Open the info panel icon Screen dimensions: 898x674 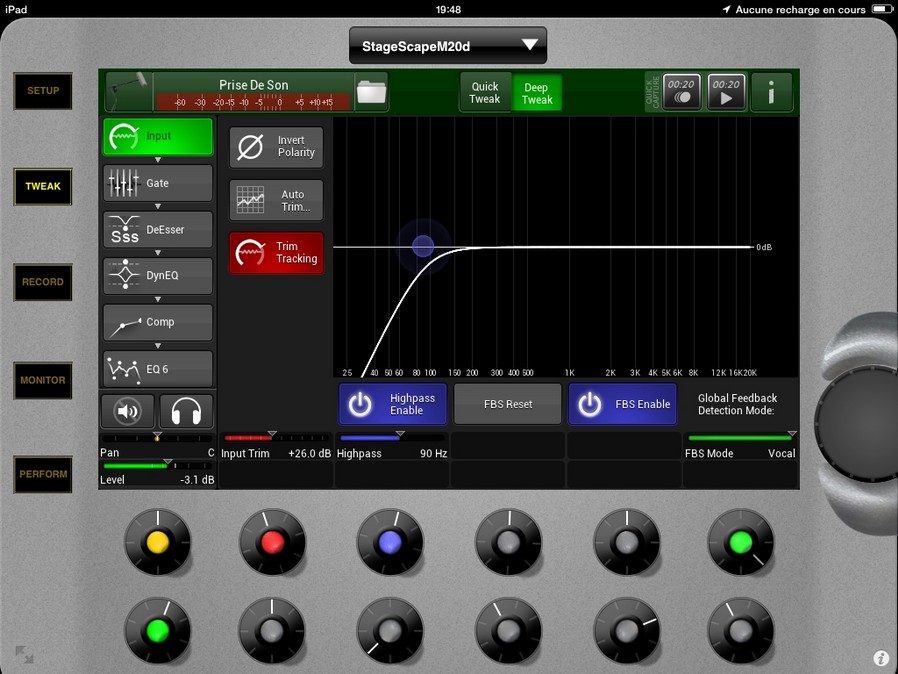click(x=772, y=92)
